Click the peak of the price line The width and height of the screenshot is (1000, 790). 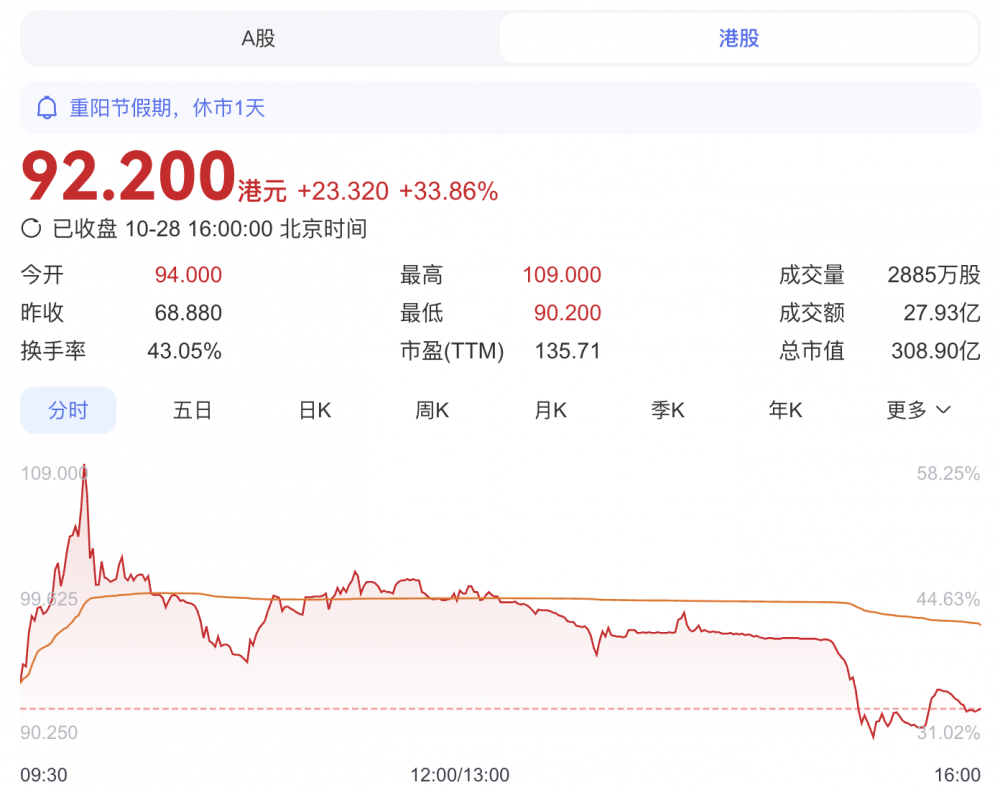[x=84, y=467]
